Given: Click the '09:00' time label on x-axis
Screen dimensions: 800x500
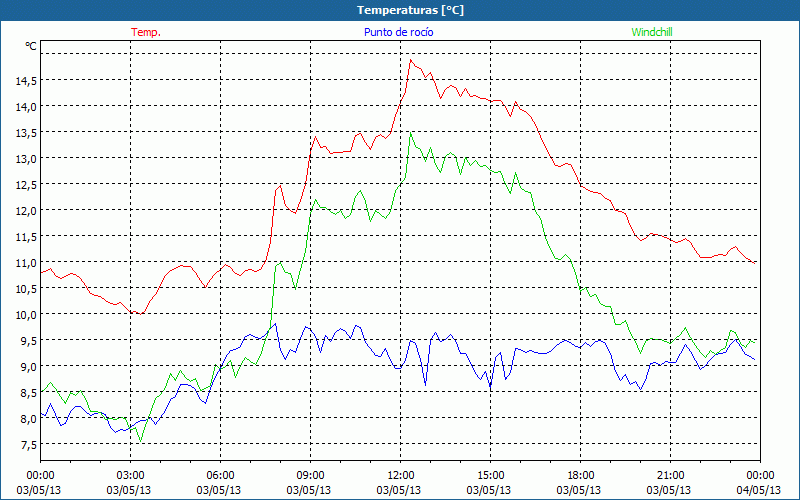Looking at the screenshot, I should tap(310, 475).
